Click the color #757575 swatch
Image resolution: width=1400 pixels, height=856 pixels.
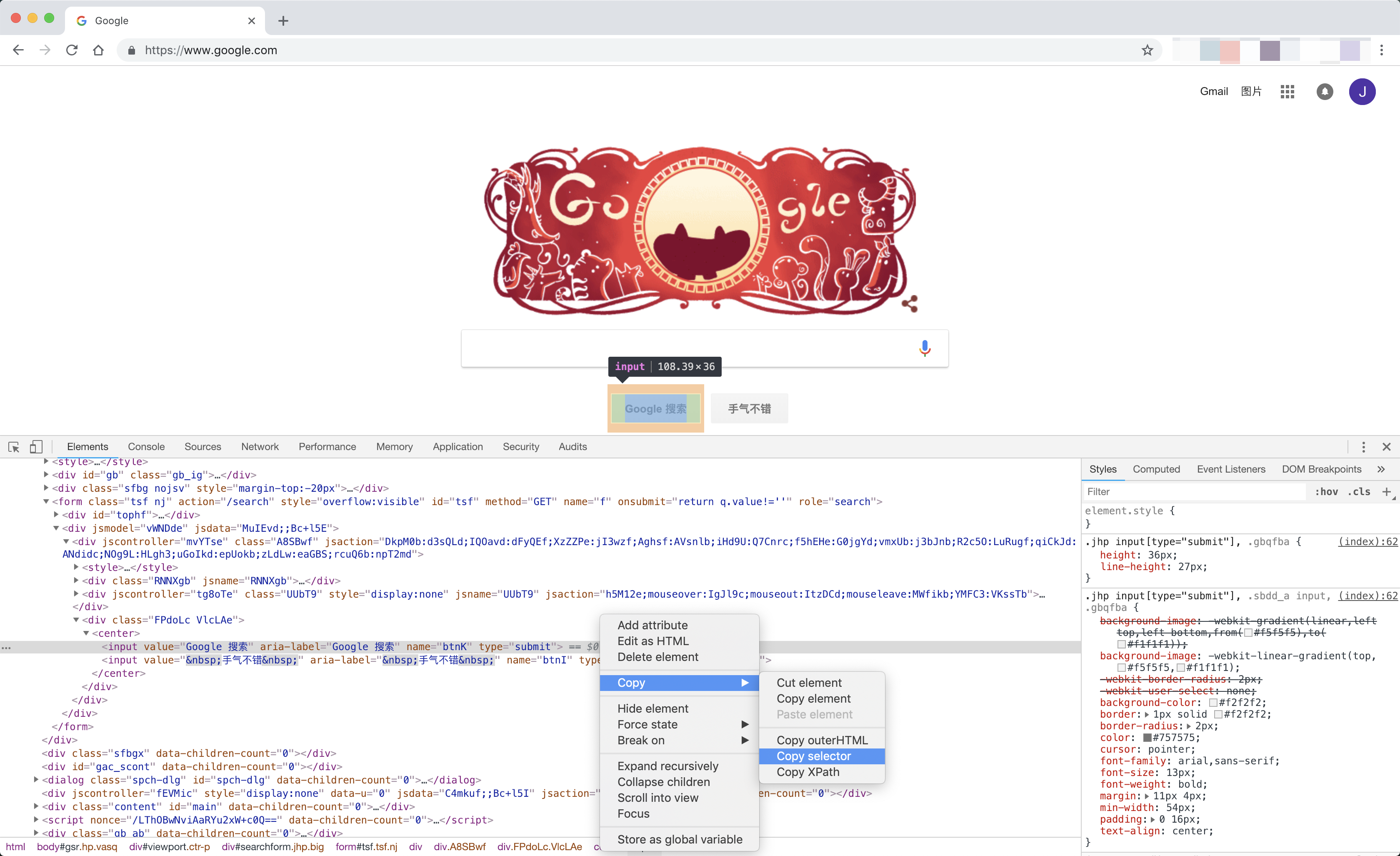tap(1147, 738)
